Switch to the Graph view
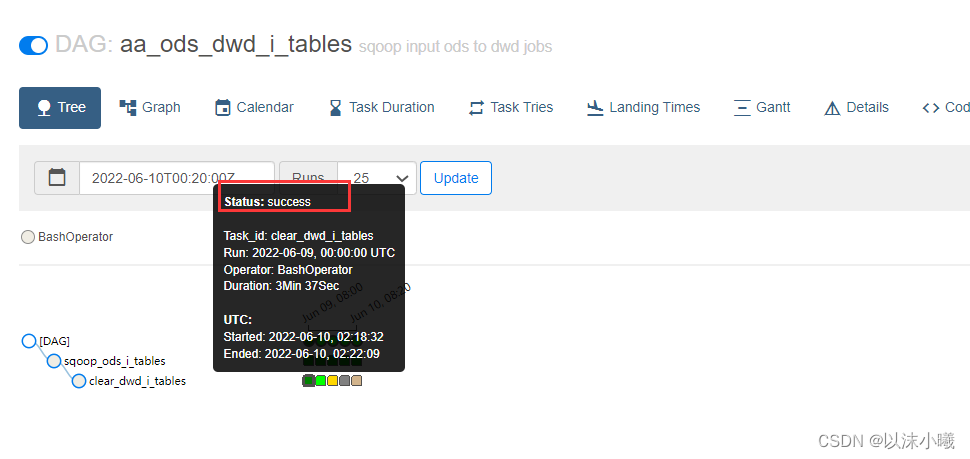Viewport: 970px width, 459px height. pyautogui.click(x=150, y=108)
